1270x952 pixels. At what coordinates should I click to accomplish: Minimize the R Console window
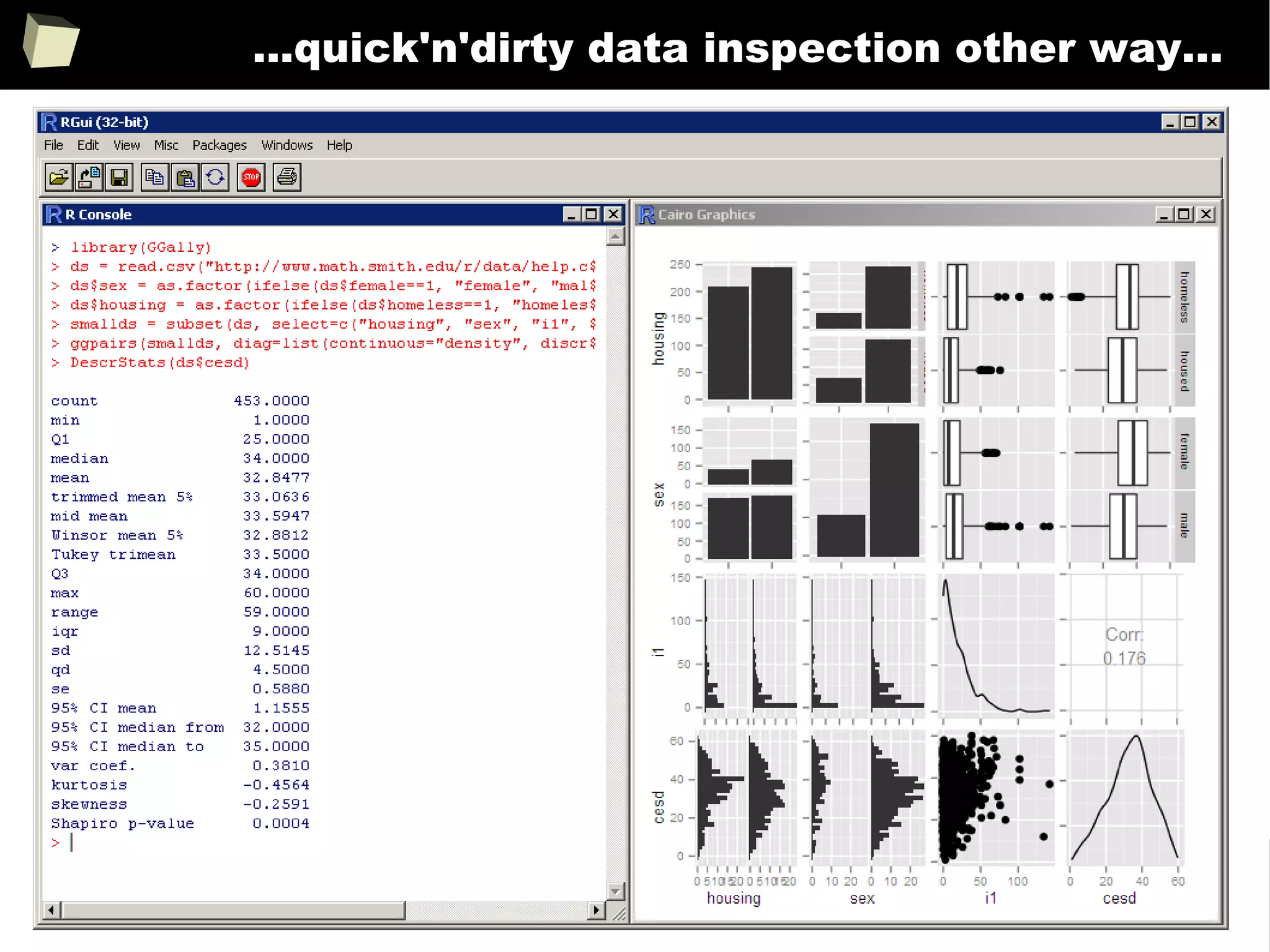coord(571,215)
